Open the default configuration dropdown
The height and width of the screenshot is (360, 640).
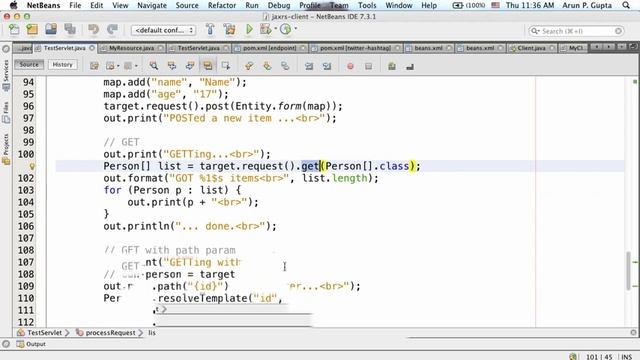click(163, 30)
